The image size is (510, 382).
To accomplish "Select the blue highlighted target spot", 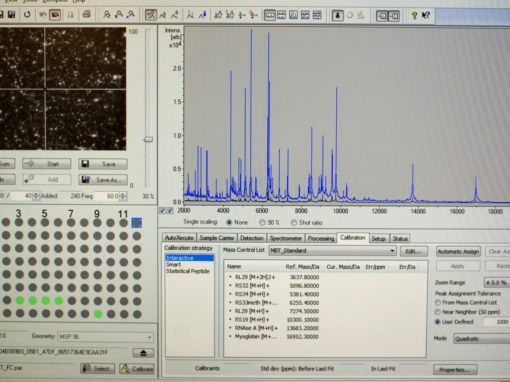I will coord(137,223).
